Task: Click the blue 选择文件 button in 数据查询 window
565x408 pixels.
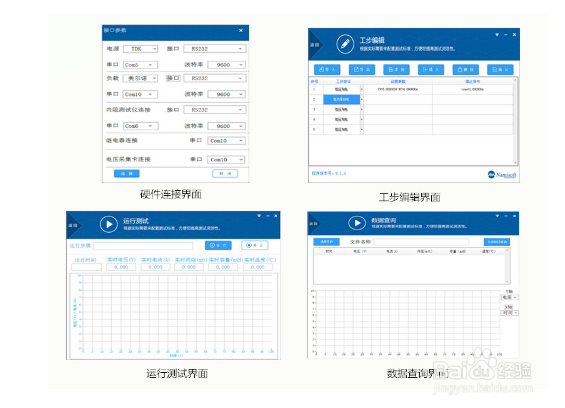Action: click(x=326, y=241)
